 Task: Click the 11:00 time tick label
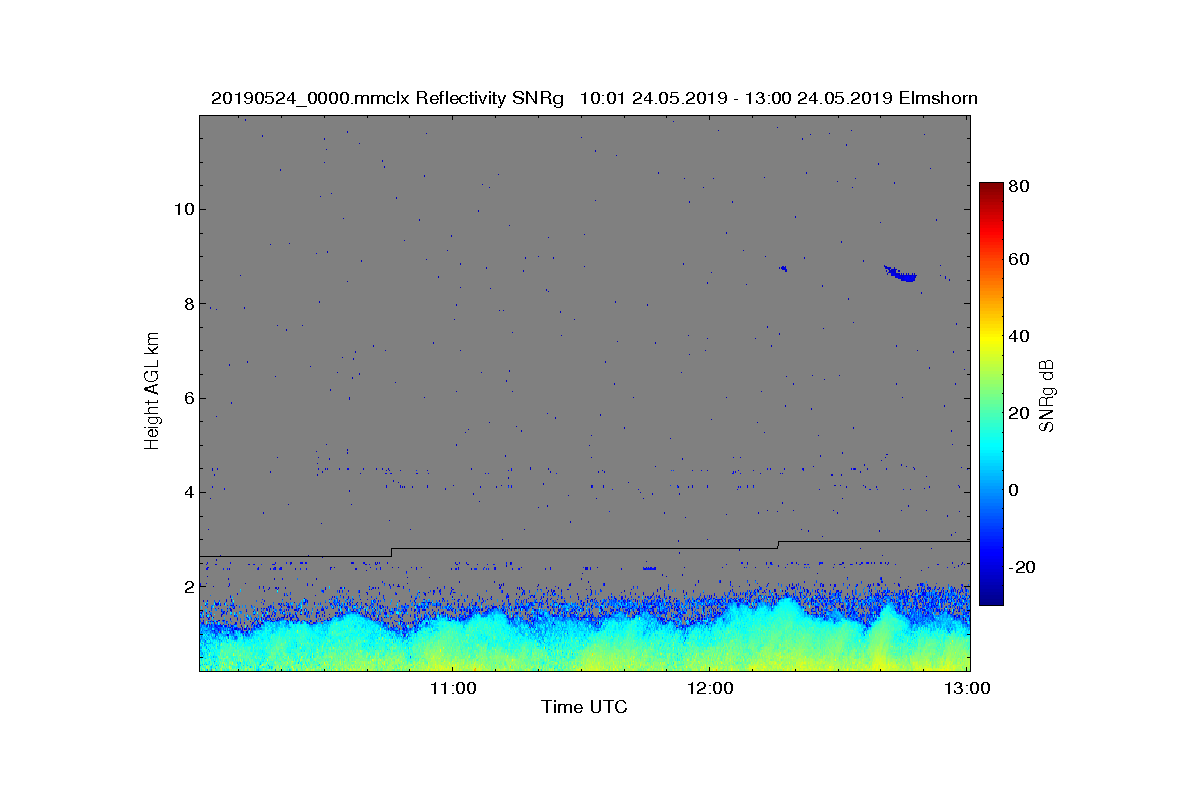point(452,688)
